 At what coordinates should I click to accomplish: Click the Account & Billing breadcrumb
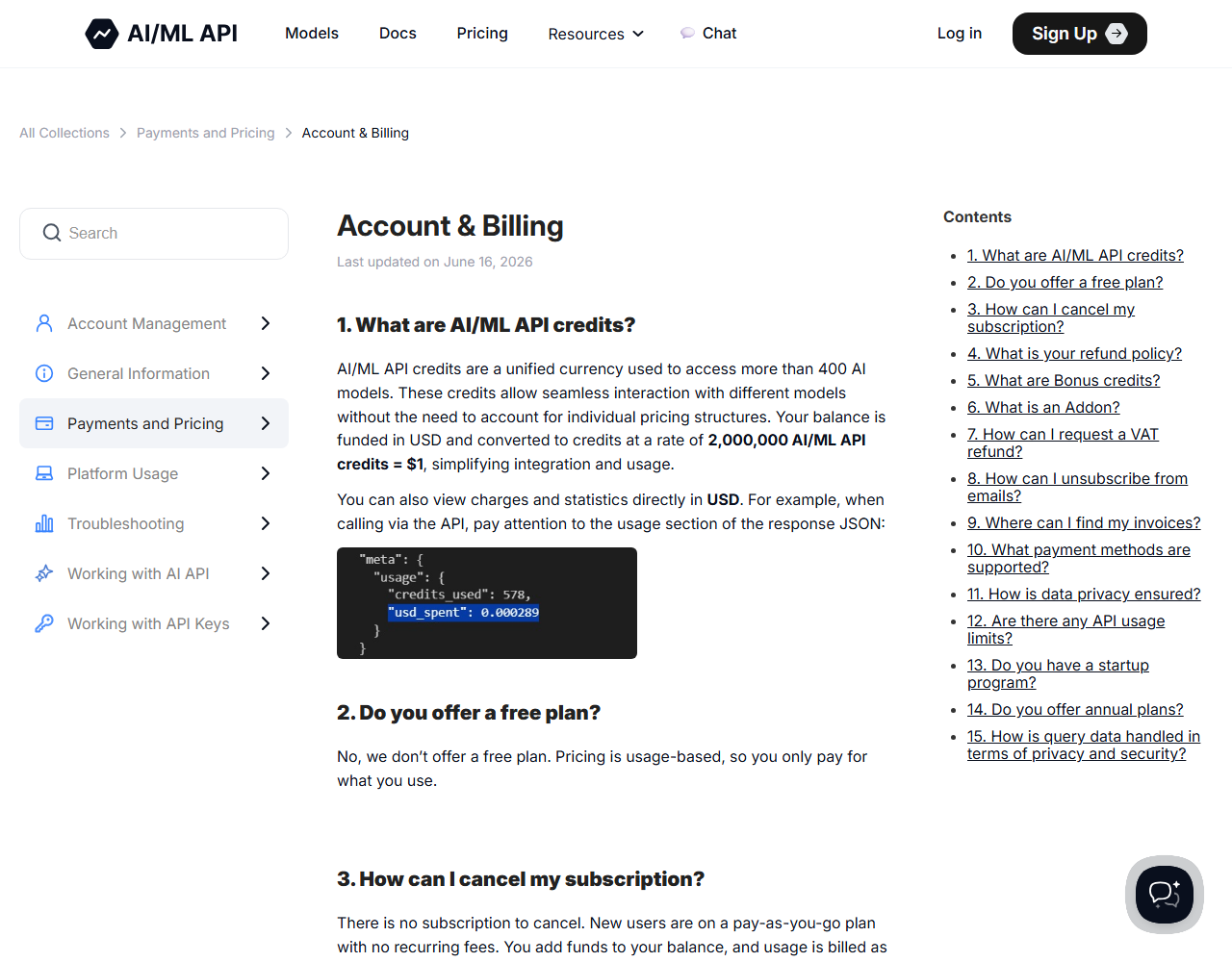pos(355,133)
